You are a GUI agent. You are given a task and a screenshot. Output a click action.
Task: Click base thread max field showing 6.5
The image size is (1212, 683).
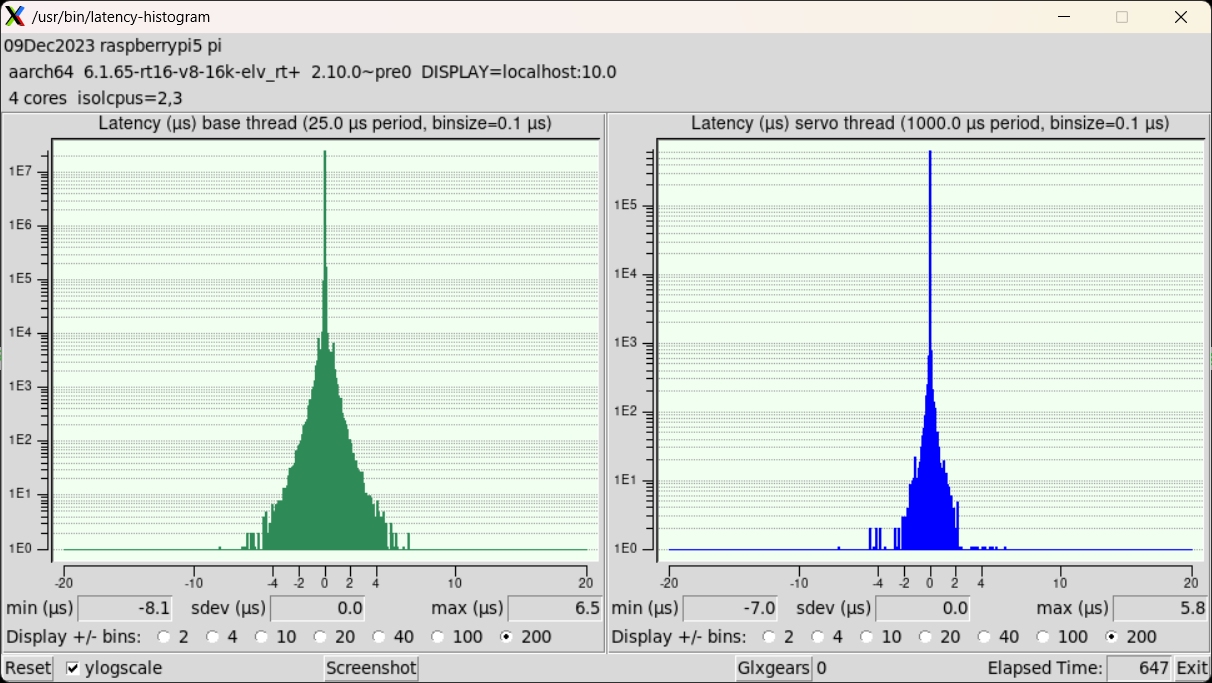(x=555, y=608)
